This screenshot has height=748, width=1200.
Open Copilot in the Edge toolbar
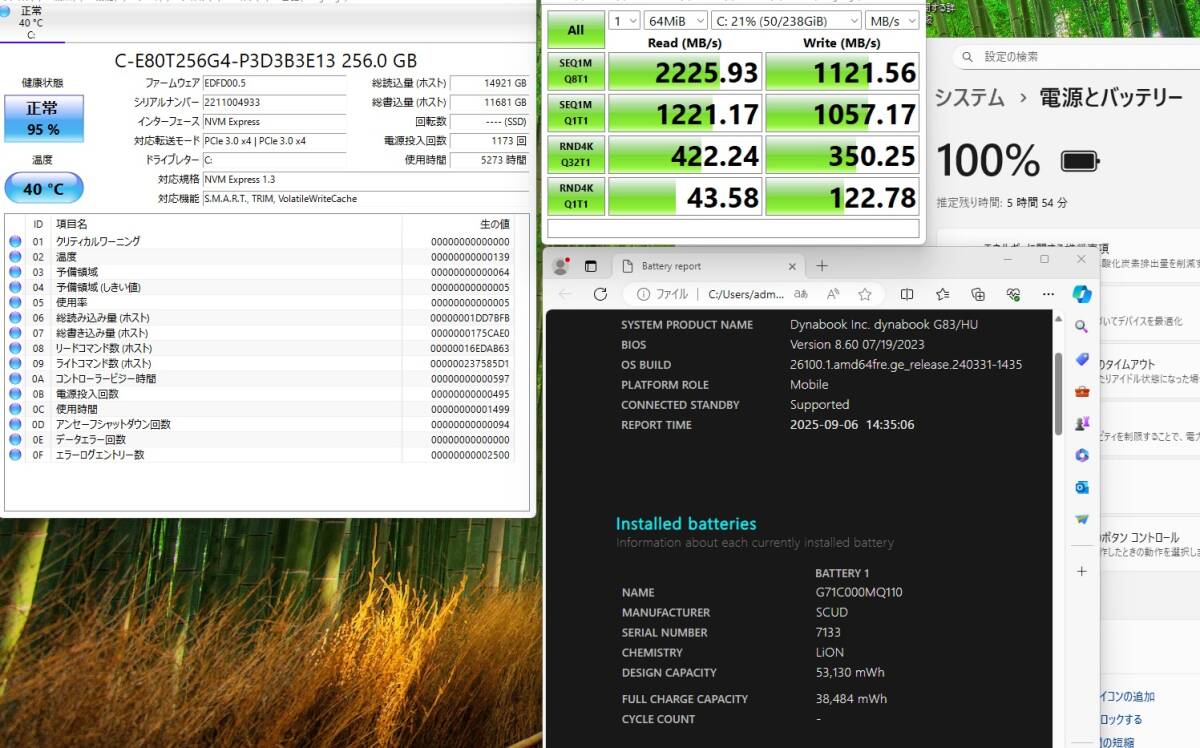click(x=1081, y=294)
